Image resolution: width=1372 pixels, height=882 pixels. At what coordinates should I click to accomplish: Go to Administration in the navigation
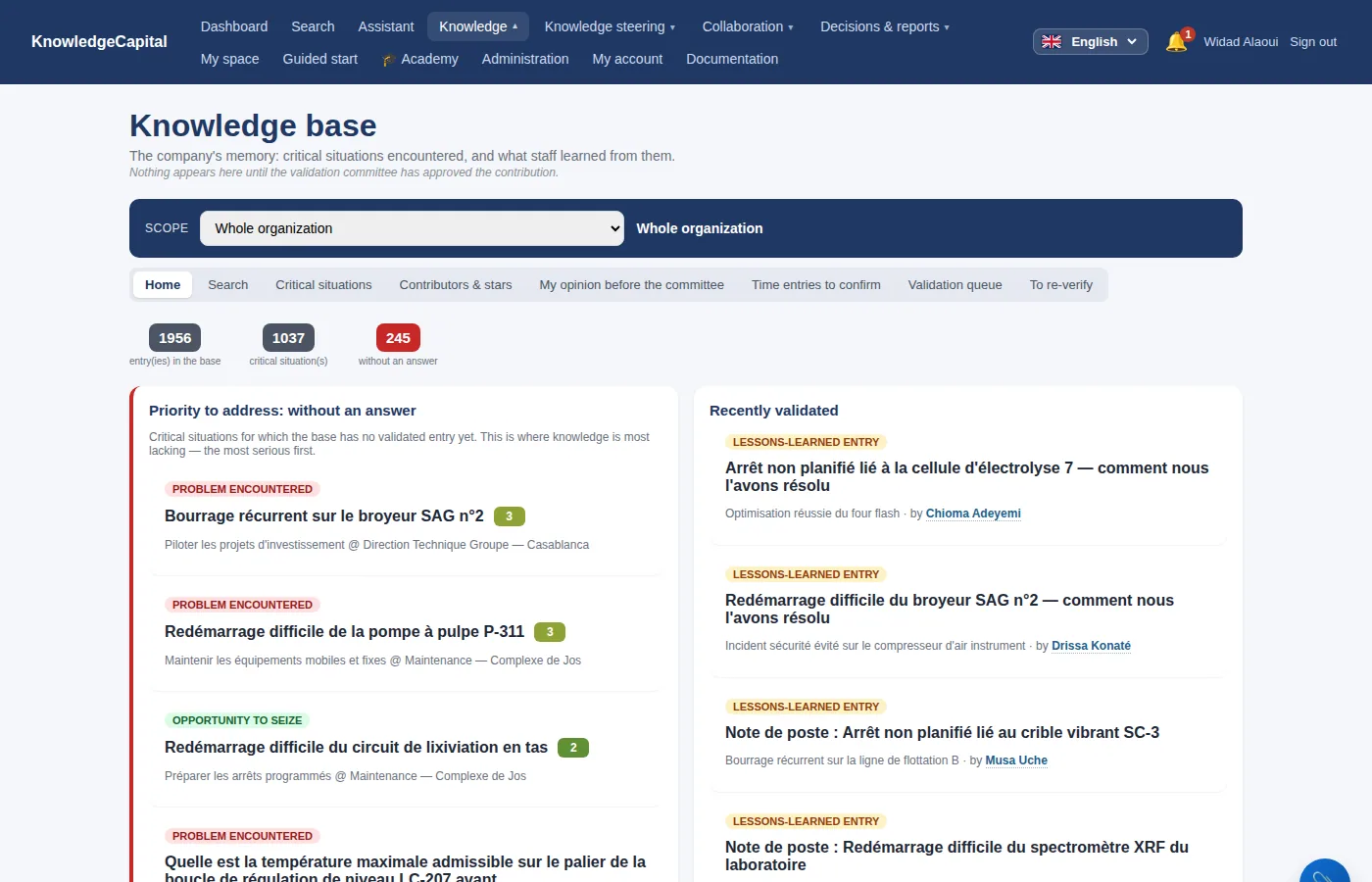525,59
